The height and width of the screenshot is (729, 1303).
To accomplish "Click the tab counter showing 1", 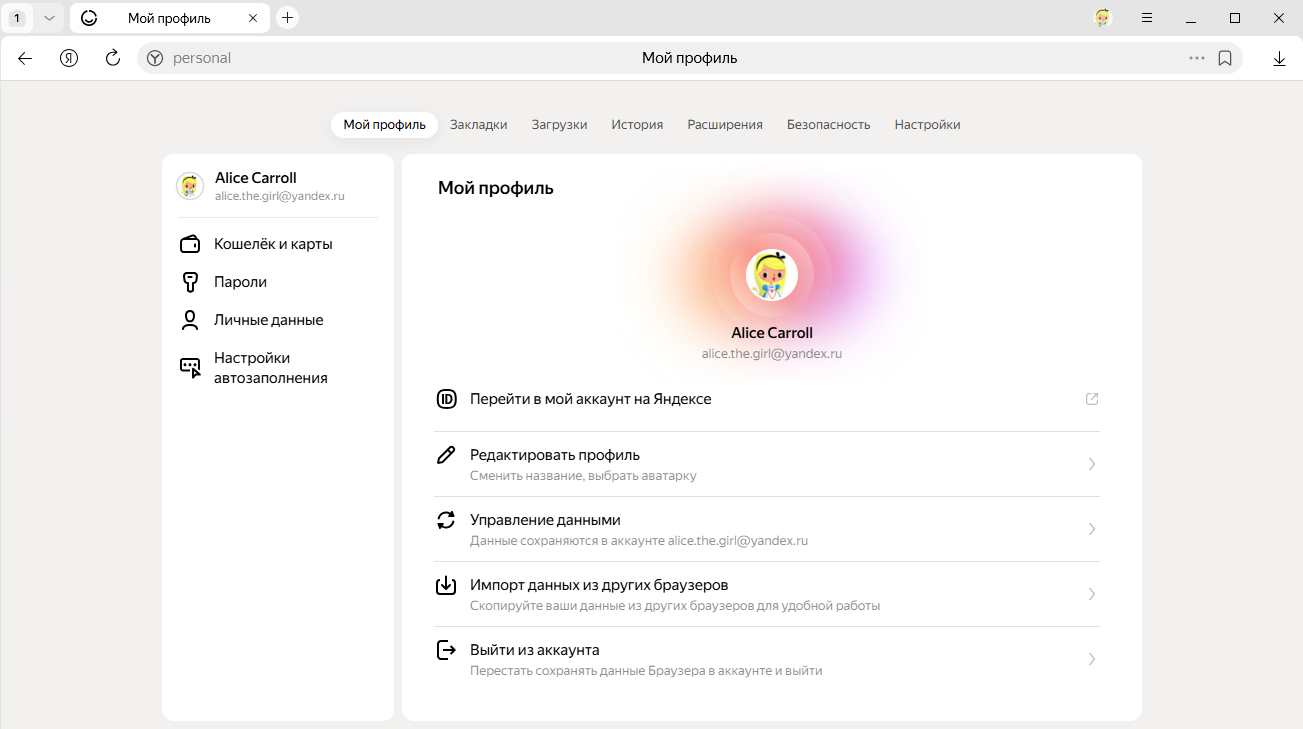I will [18, 18].
